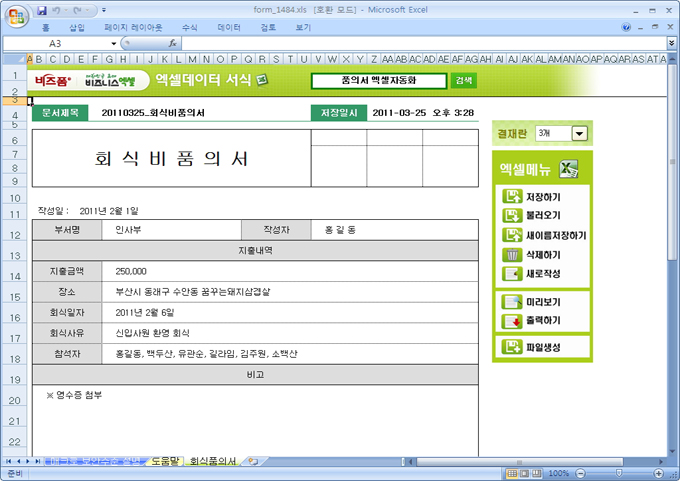This screenshot has width=680, height=481.
Task: Open the 데이터 ribbon tab
Action: point(229,27)
